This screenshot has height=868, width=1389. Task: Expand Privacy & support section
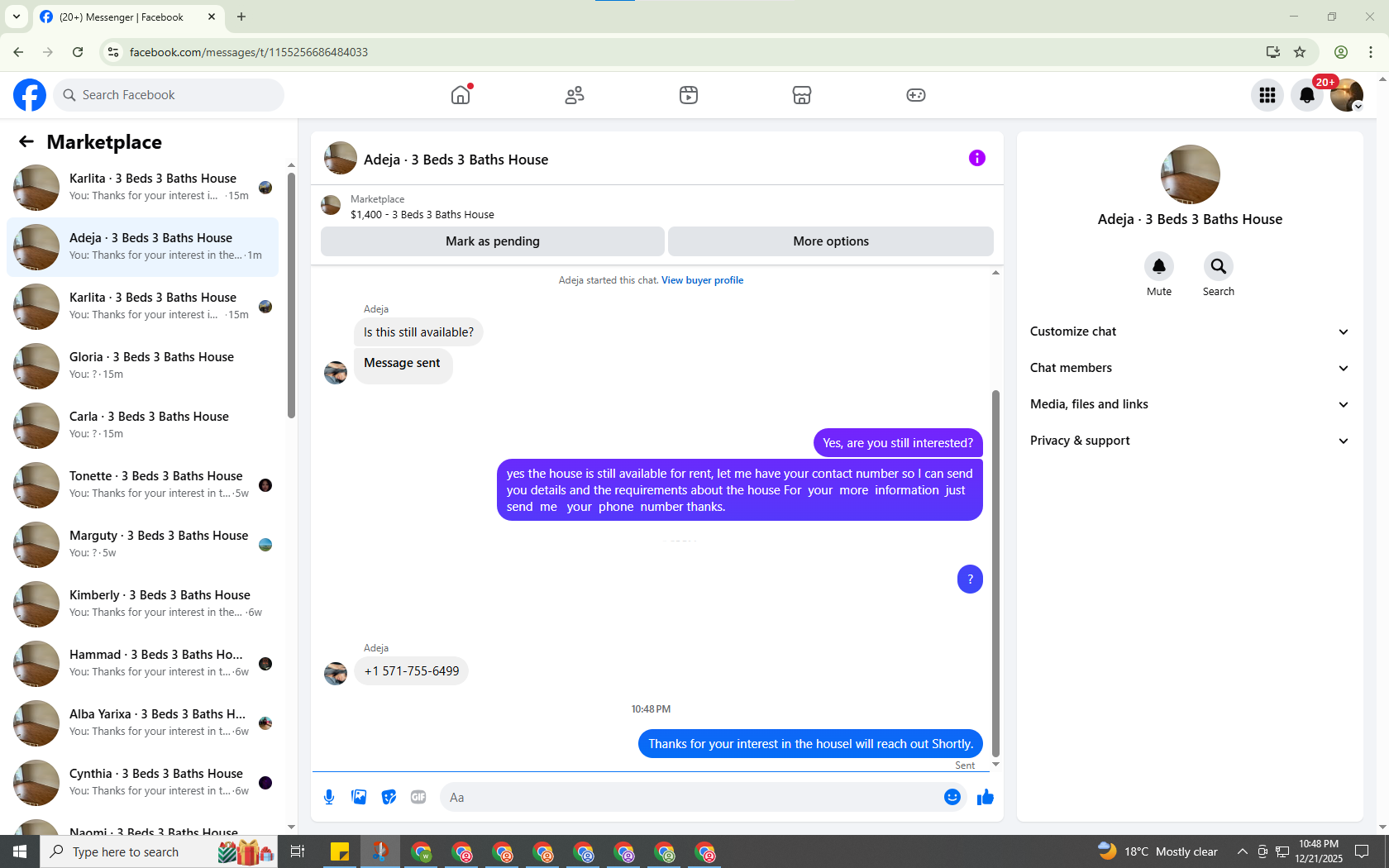click(1190, 441)
